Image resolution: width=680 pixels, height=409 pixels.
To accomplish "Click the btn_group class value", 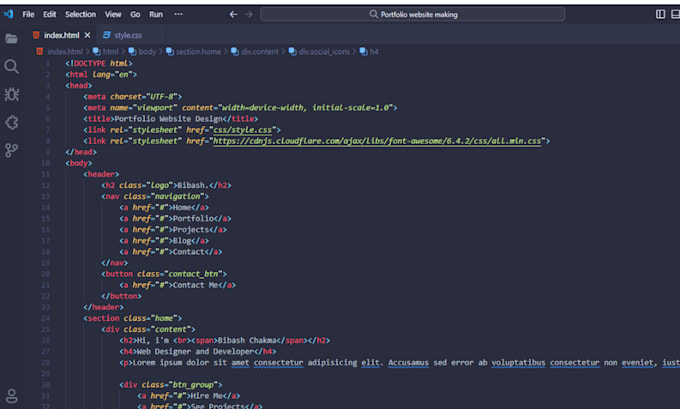I will 193,385.
